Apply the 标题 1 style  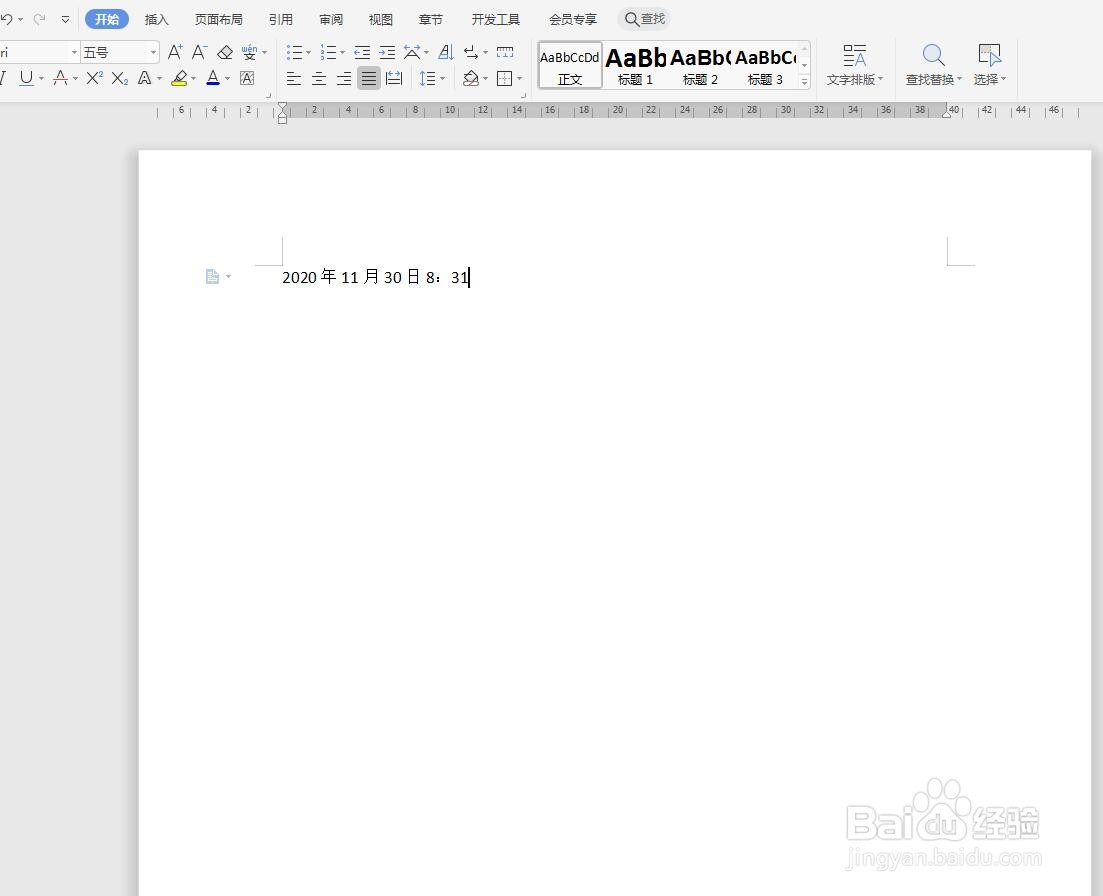pyautogui.click(x=635, y=65)
